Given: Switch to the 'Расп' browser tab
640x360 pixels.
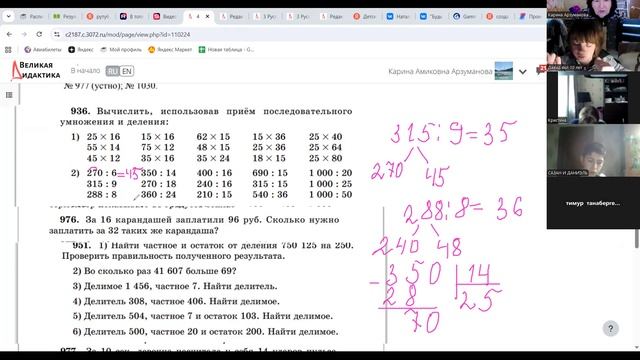Looking at the screenshot, I should (x=32, y=17).
